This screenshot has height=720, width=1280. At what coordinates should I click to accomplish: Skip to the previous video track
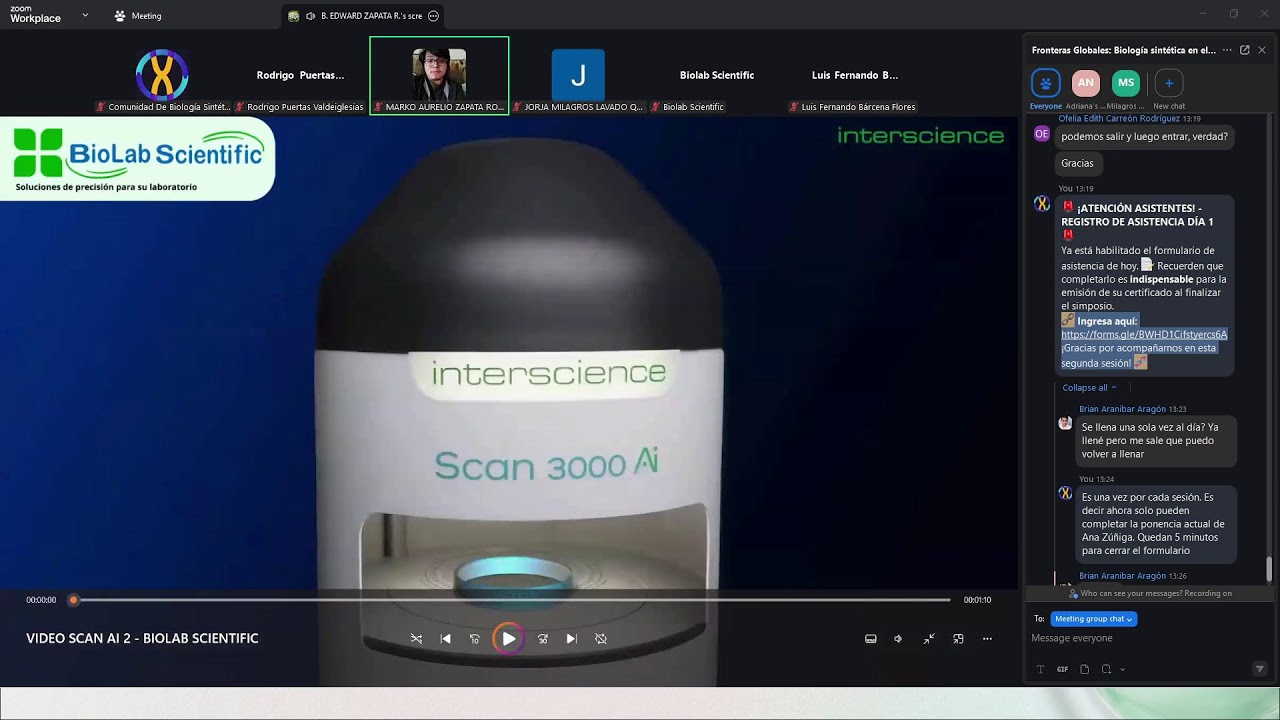coord(446,639)
